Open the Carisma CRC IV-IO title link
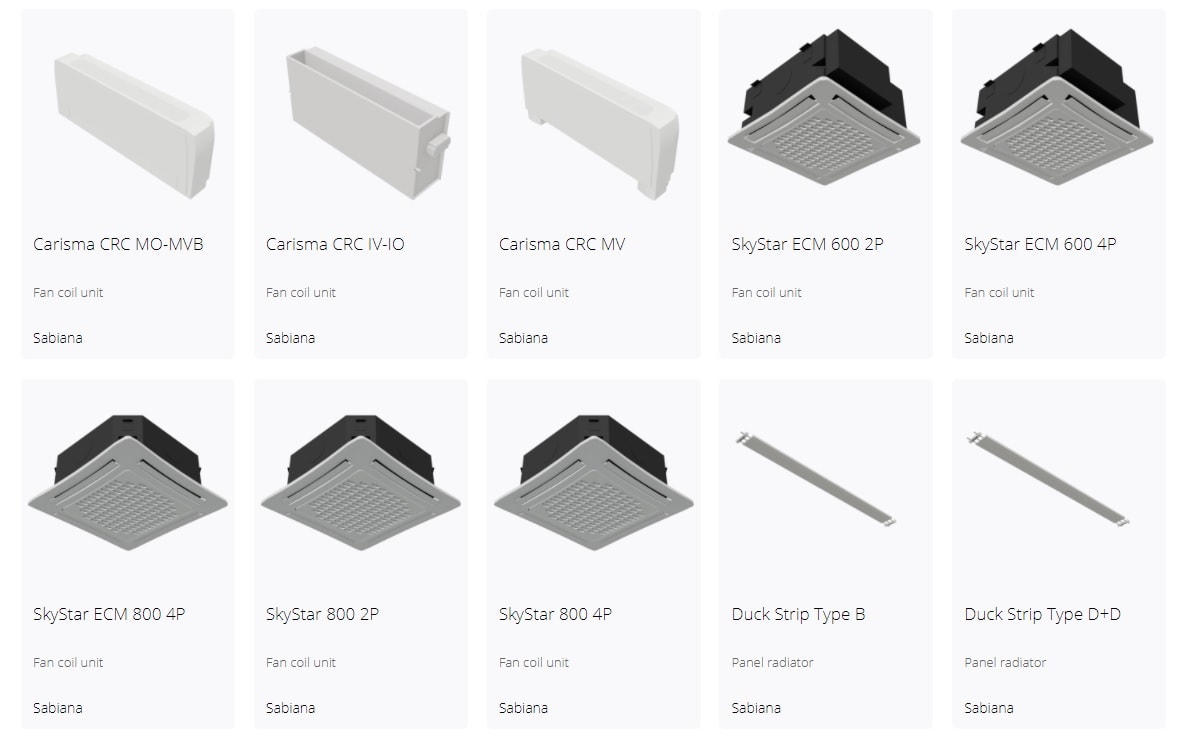1180x748 pixels. coord(335,245)
